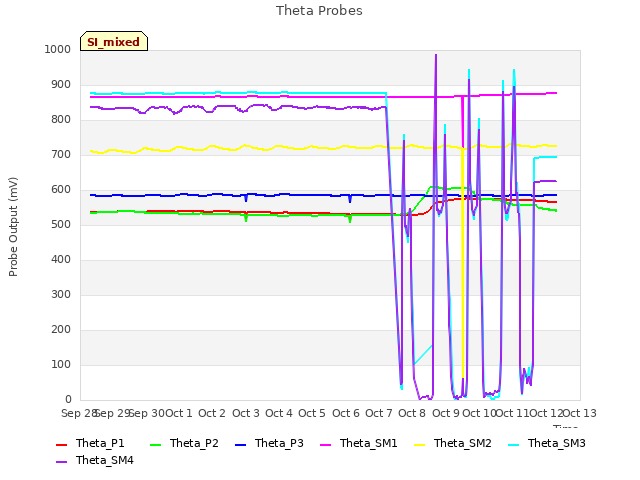The width and height of the screenshot is (640, 480).
Task: Click the Theta_SM4 purple legend swatch
Action: point(61,462)
